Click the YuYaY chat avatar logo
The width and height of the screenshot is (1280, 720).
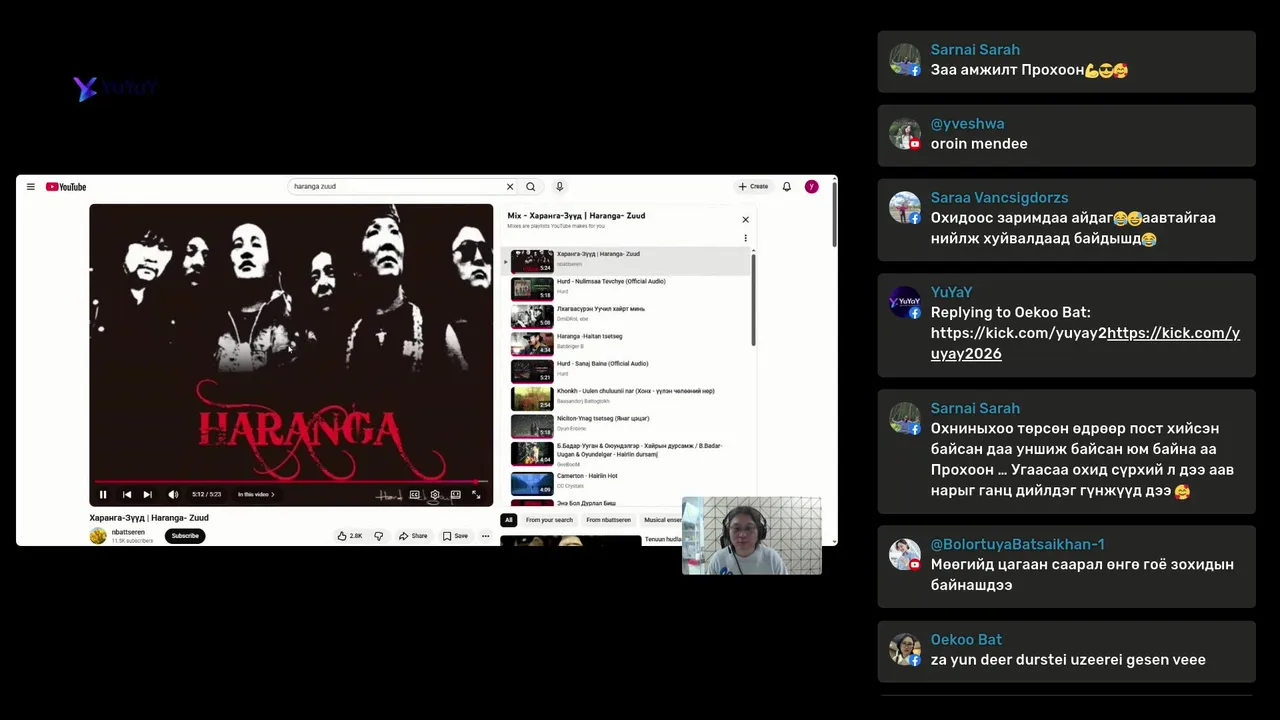[905, 302]
